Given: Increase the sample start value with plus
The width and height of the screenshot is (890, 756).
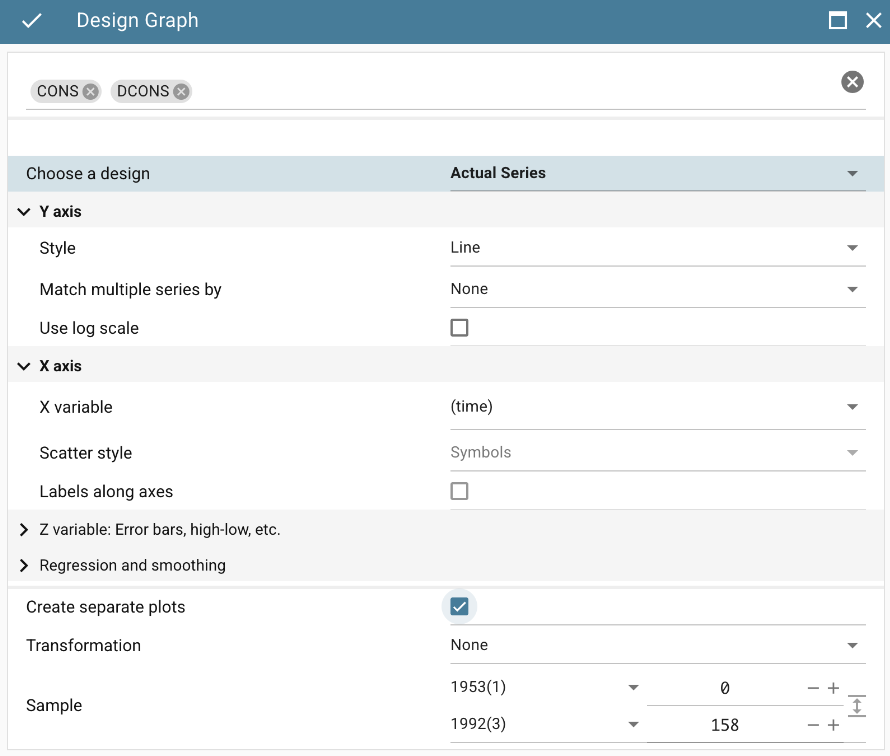Looking at the screenshot, I should [833, 688].
